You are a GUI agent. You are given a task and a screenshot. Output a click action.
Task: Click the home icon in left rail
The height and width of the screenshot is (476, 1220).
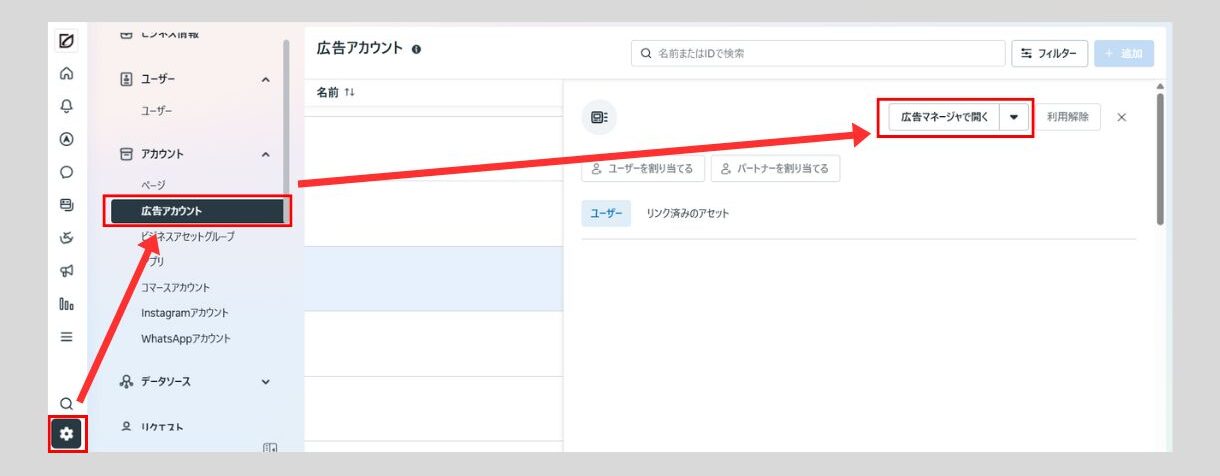pos(67,73)
